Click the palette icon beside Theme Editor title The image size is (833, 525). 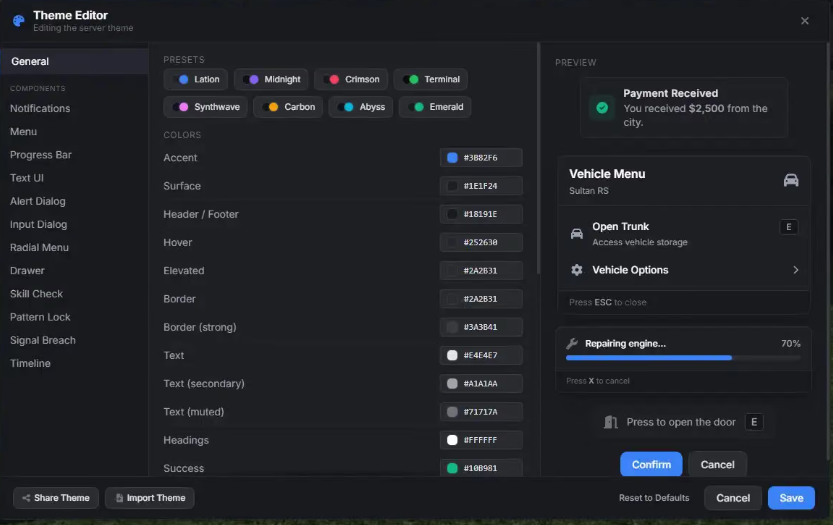19,21
